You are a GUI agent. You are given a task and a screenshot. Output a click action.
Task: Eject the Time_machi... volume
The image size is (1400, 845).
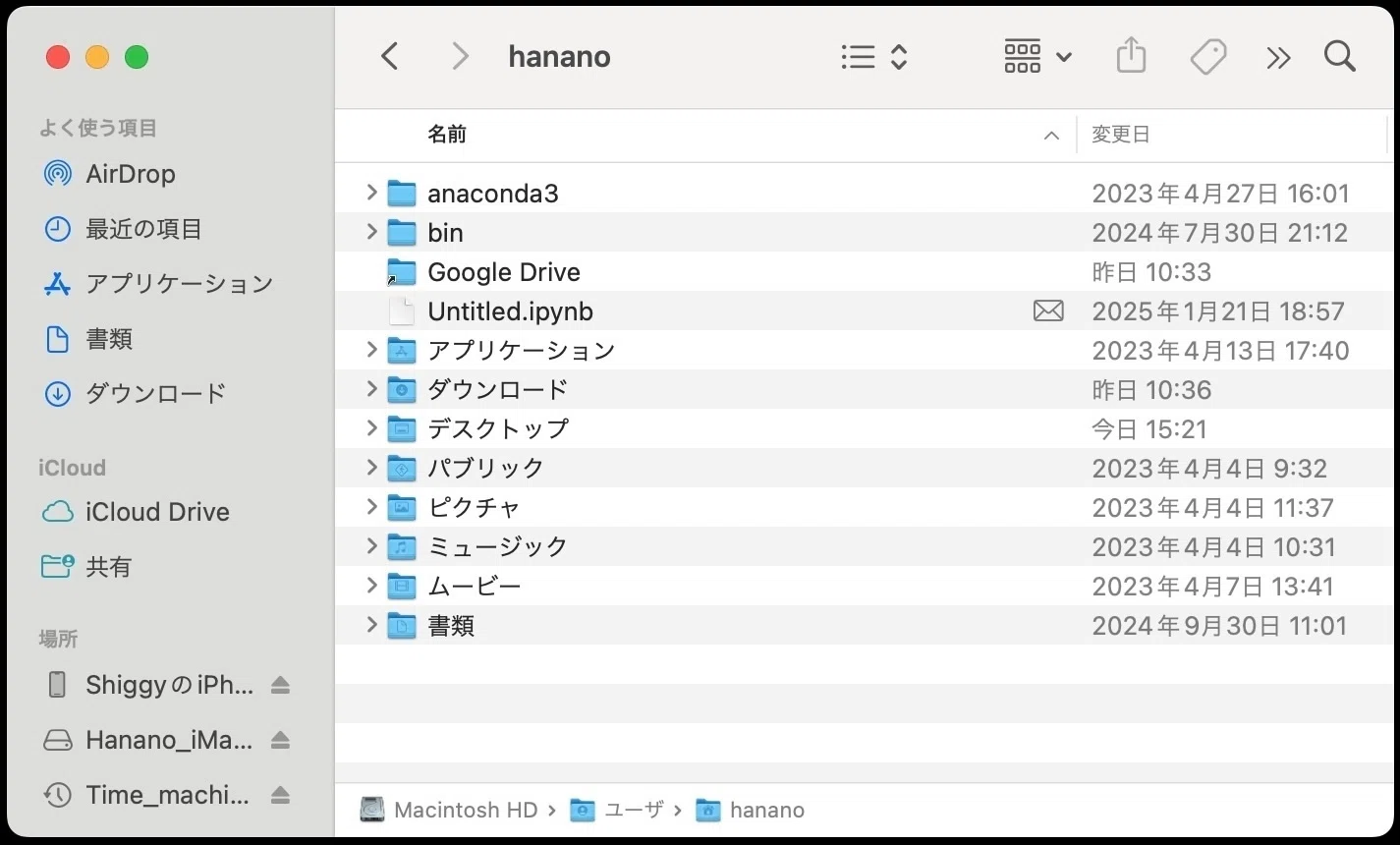[280, 795]
